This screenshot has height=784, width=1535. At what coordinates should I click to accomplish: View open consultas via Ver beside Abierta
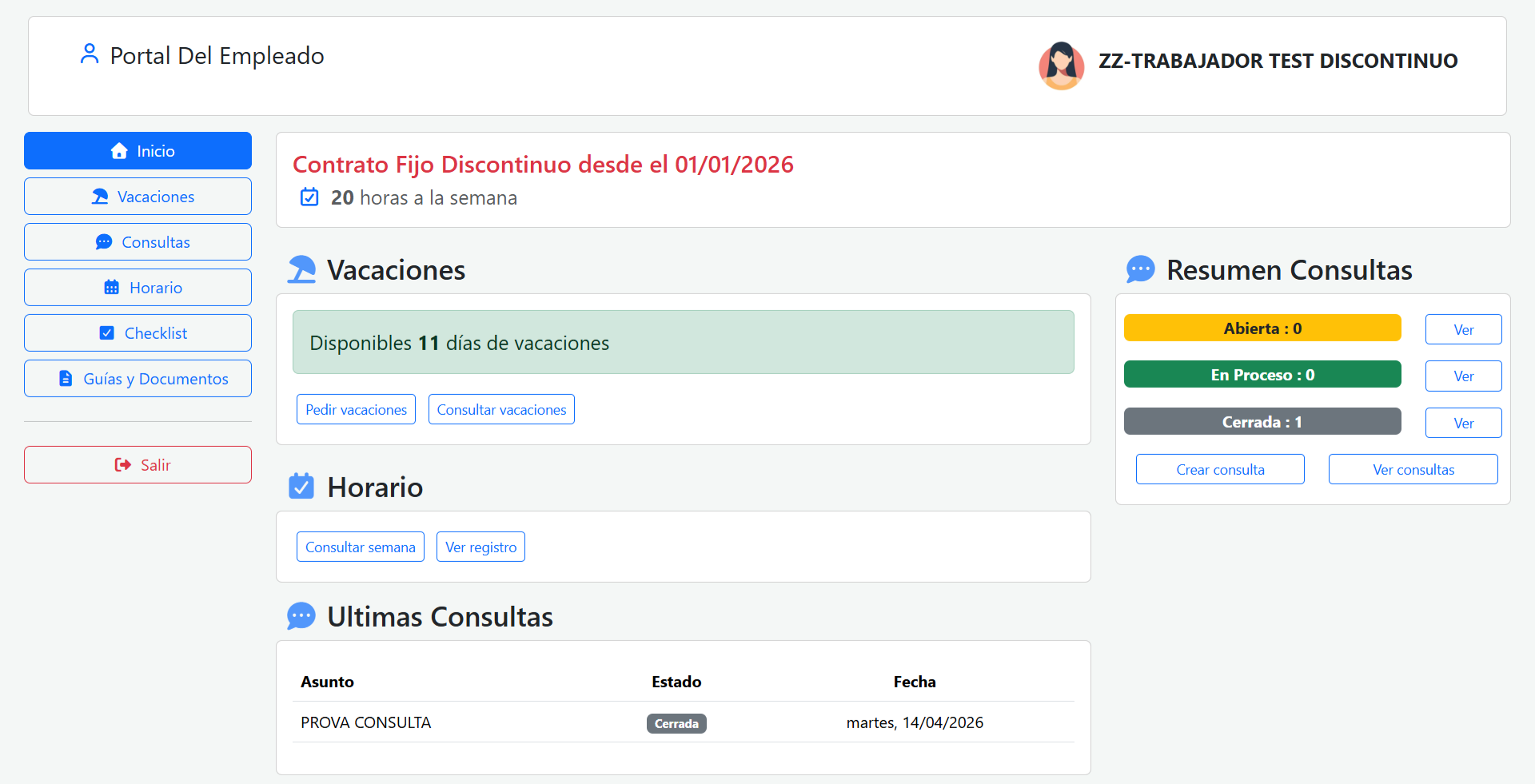coord(1463,329)
